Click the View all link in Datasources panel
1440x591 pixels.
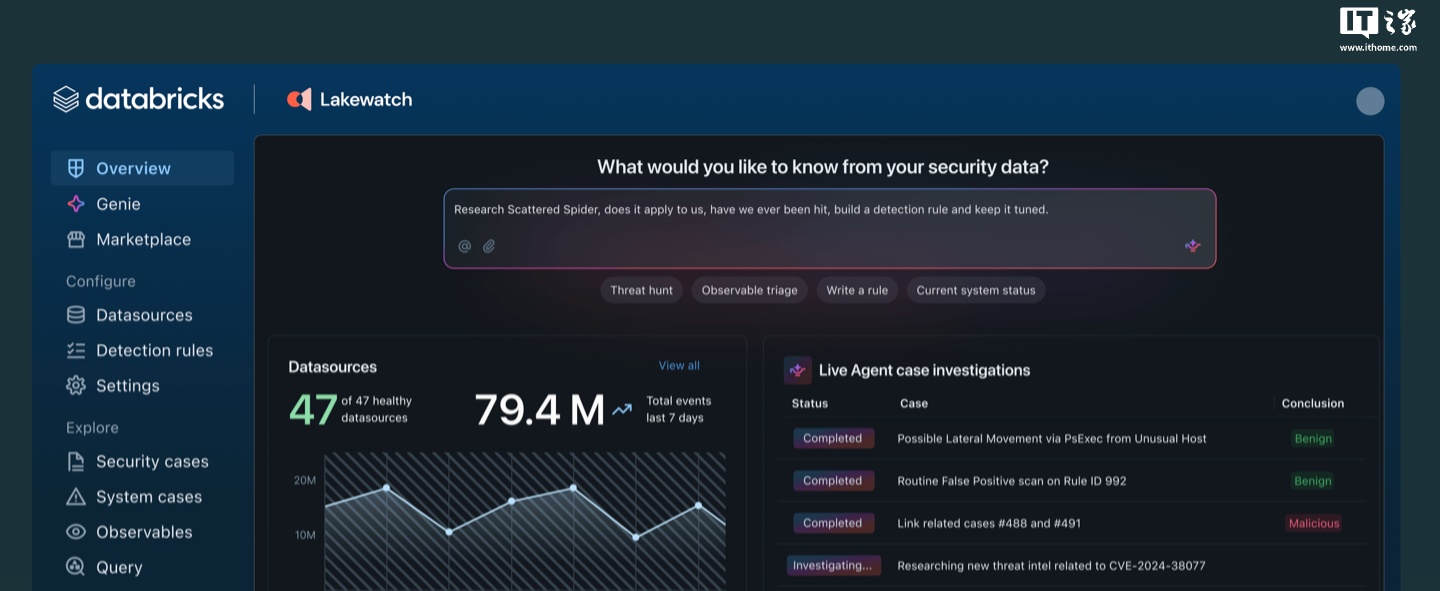pos(679,365)
